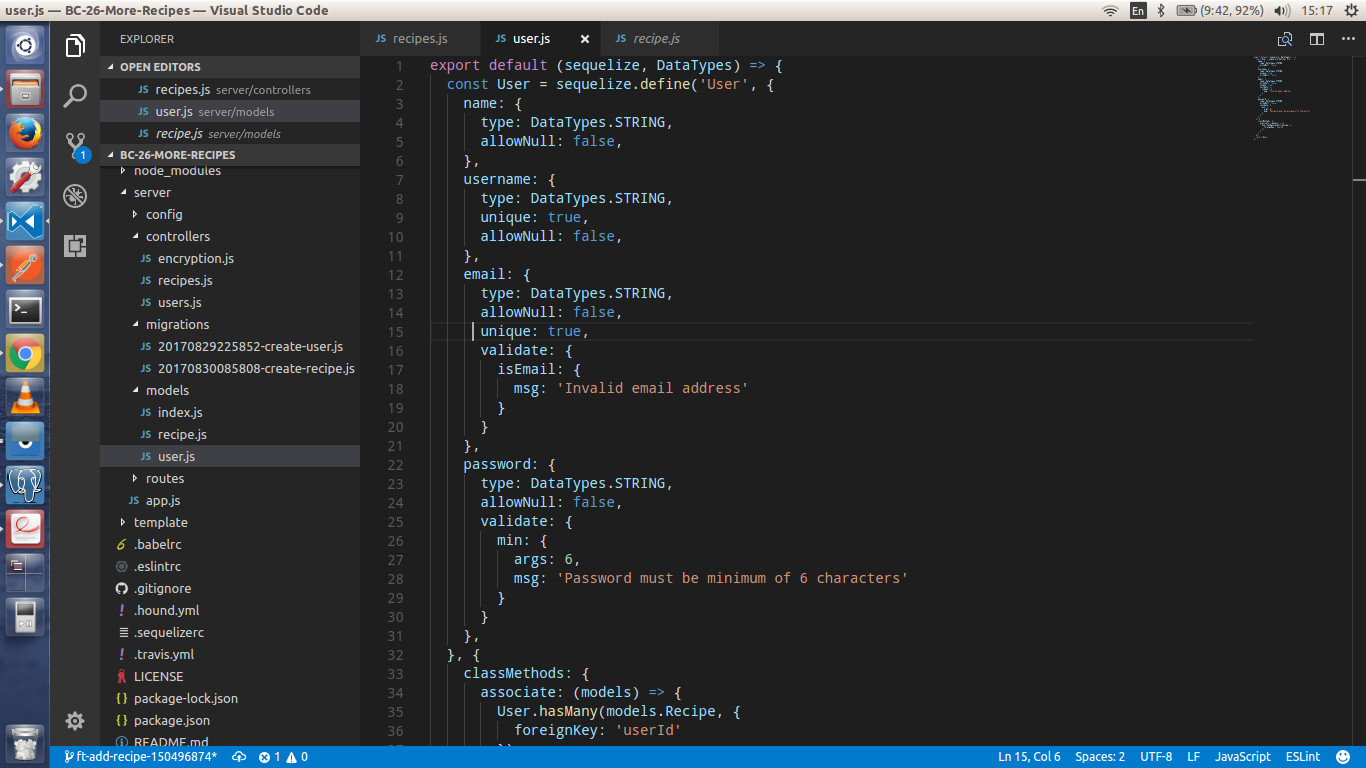This screenshot has width=1366, height=768.
Task: Click the synchronize changes cloud icon
Action: 239,757
